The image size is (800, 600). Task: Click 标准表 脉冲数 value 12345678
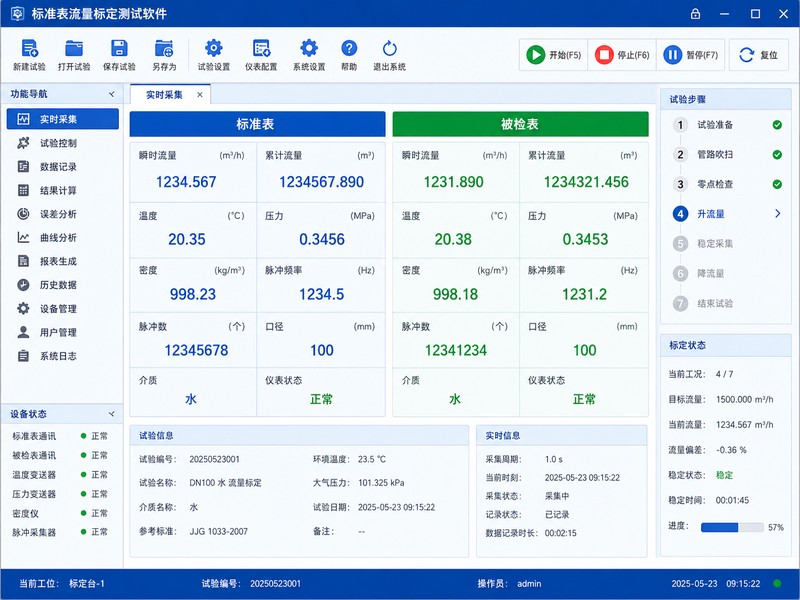(x=196, y=350)
